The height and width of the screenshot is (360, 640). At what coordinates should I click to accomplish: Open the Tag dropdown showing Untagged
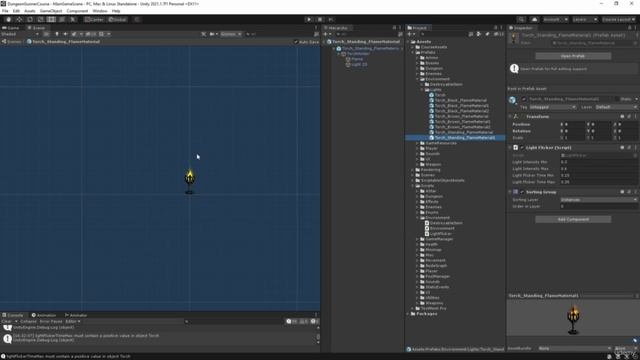coord(553,107)
